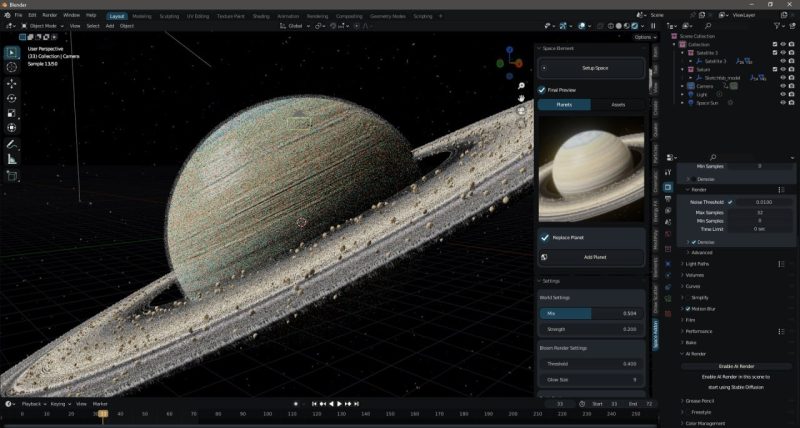The width and height of the screenshot is (800, 428).
Task: Pick the Annotate tool
Action: click(12, 143)
